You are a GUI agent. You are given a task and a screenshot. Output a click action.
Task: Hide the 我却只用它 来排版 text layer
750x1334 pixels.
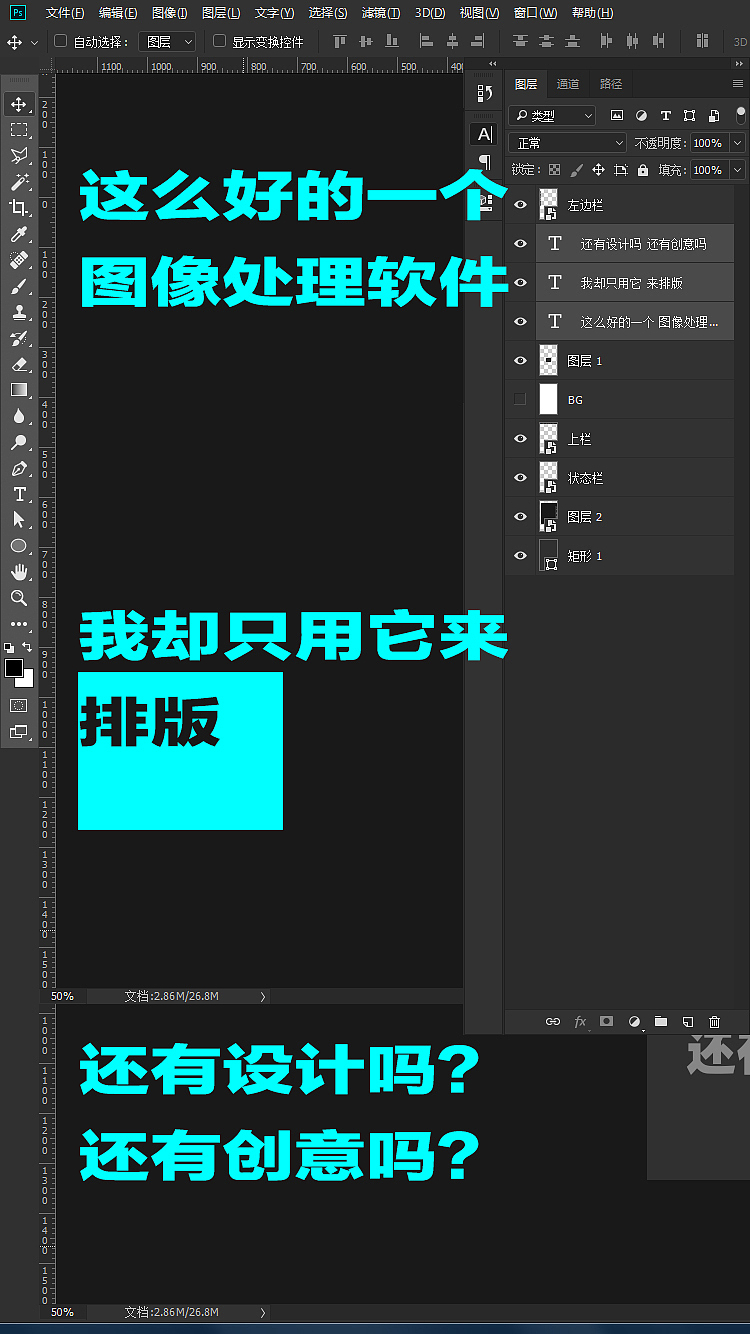519,283
